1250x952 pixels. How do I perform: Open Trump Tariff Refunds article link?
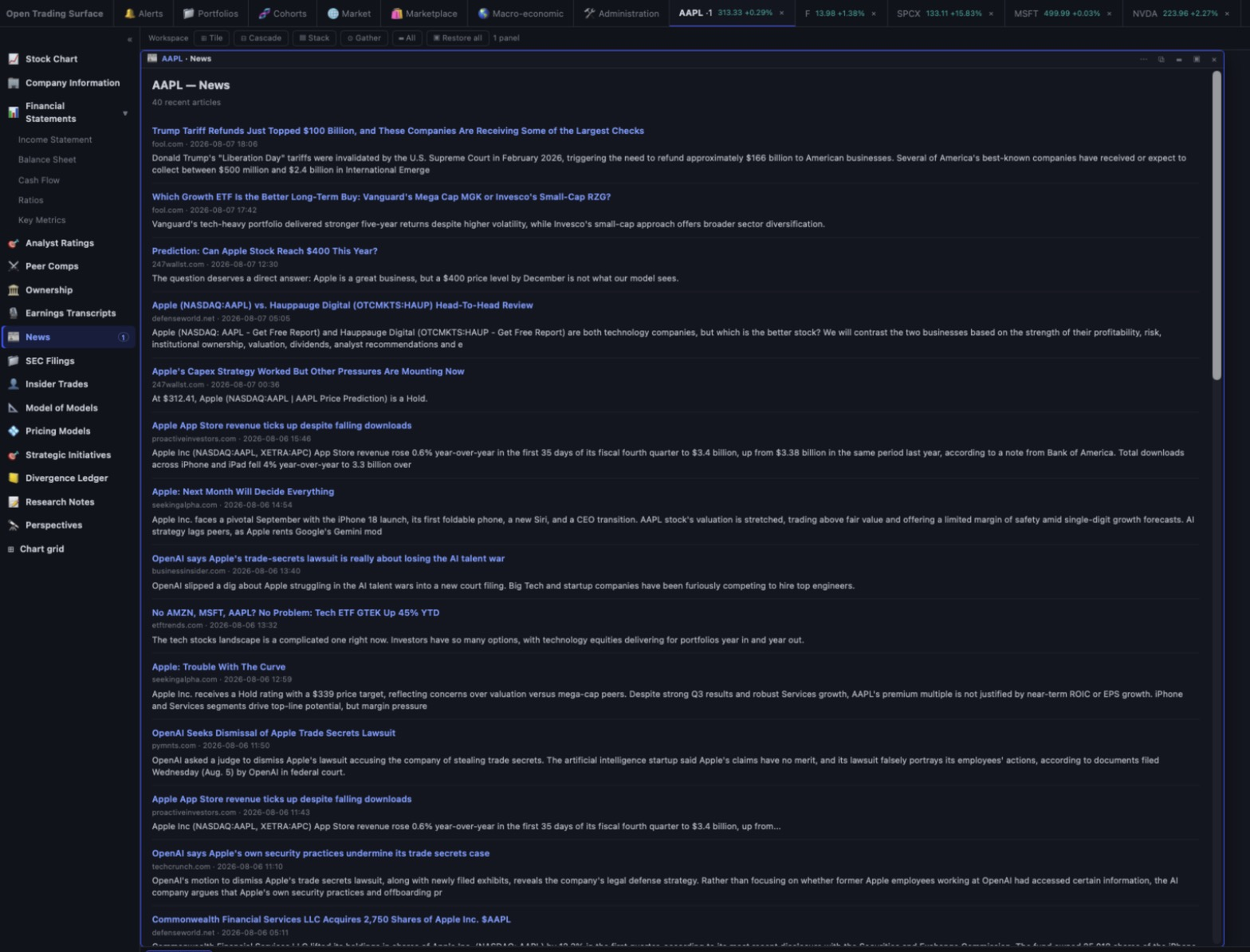[x=398, y=131]
